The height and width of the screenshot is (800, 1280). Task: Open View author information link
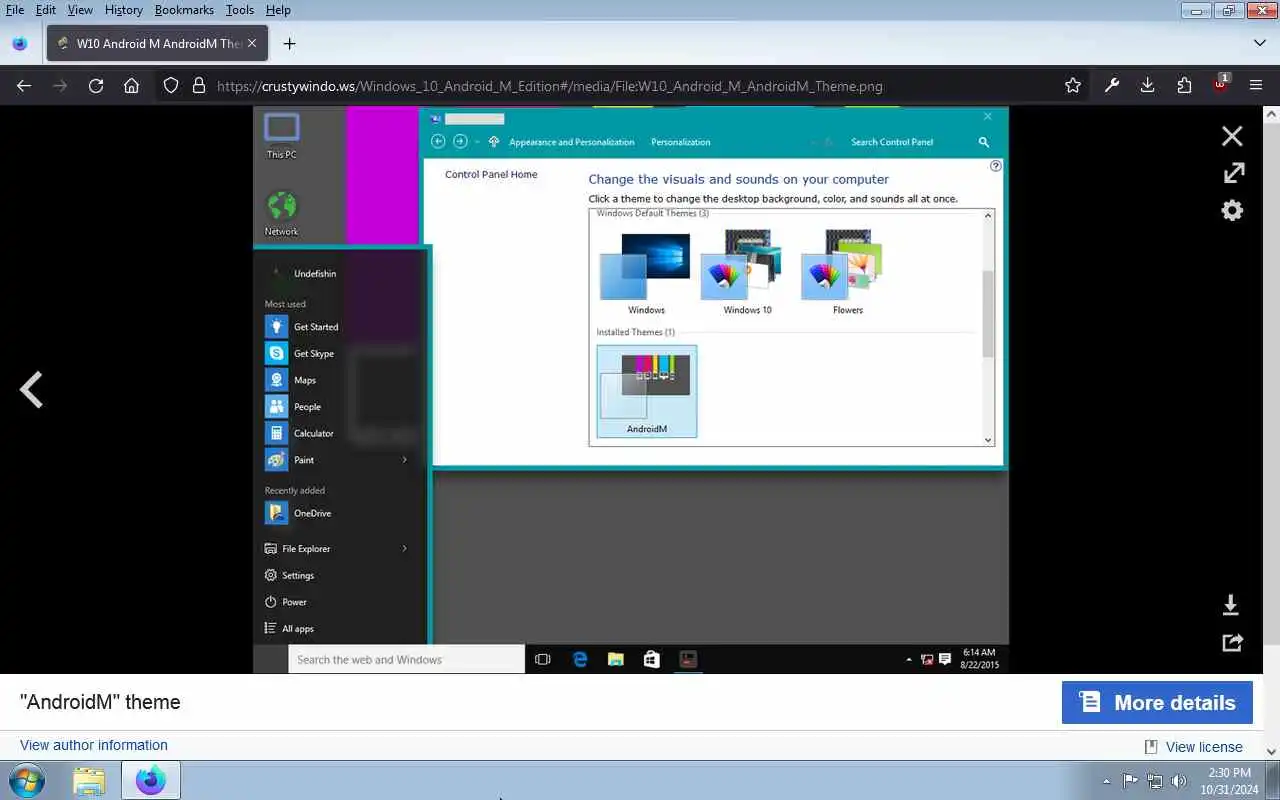click(94, 745)
